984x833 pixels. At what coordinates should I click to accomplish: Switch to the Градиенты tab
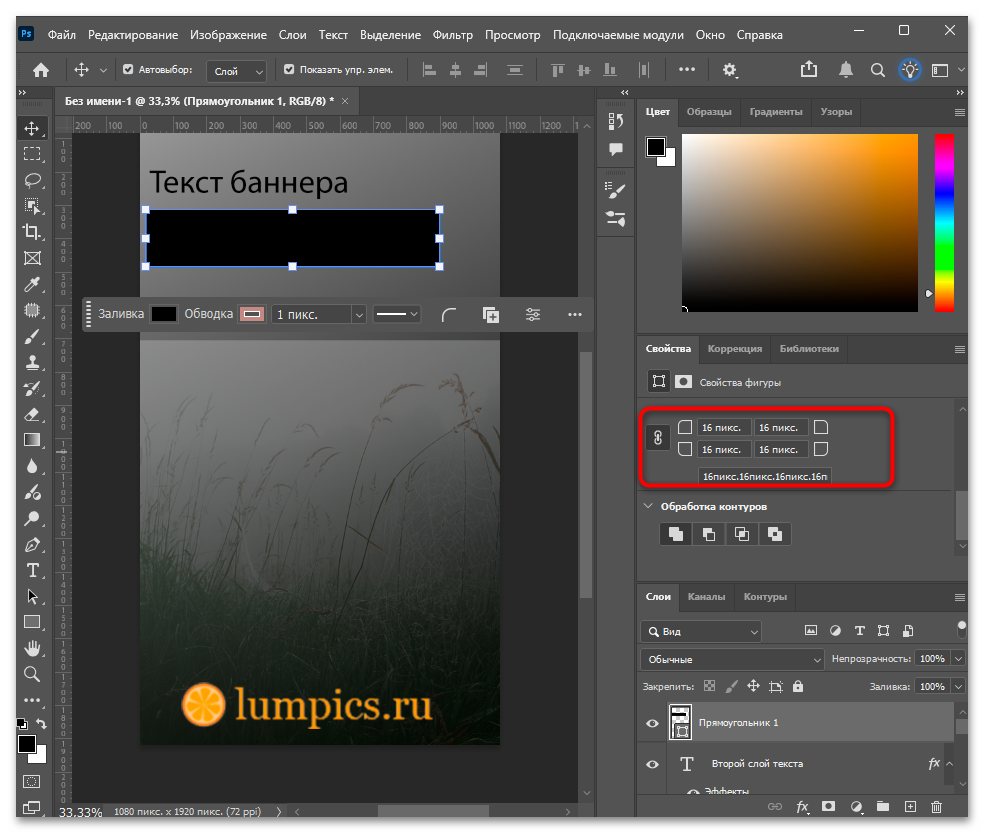click(x=776, y=112)
